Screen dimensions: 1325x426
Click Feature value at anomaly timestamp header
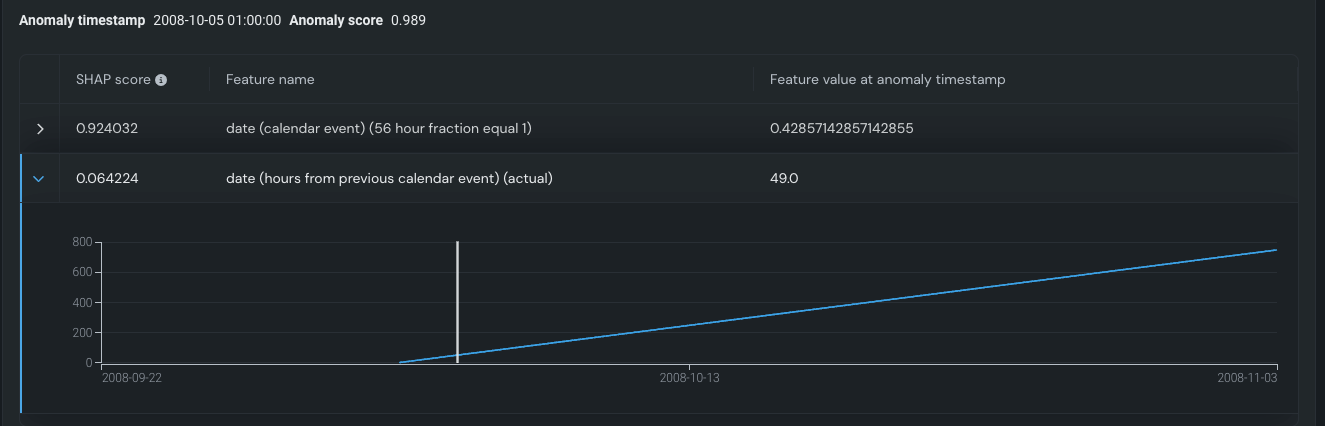click(887, 80)
